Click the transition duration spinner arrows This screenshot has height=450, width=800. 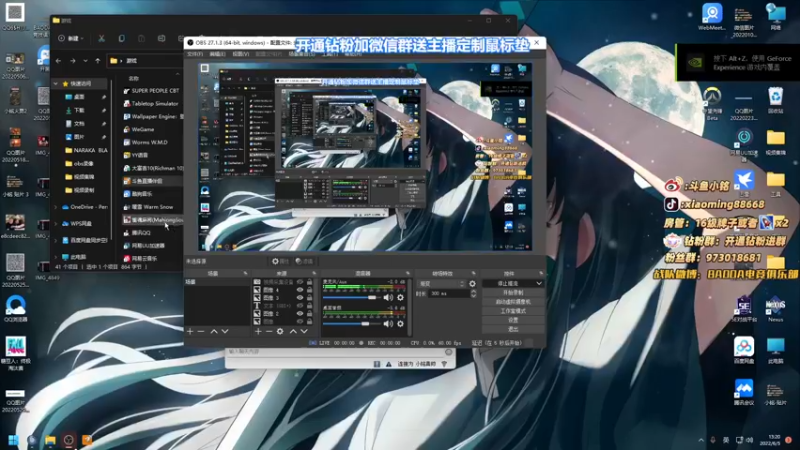[473, 294]
